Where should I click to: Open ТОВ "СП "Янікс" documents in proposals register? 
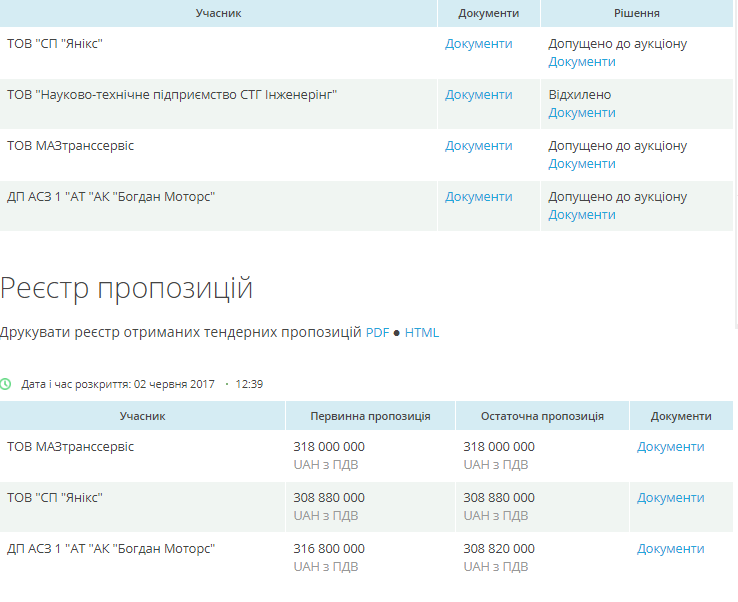pyautogui.click(x=670, y=498)
